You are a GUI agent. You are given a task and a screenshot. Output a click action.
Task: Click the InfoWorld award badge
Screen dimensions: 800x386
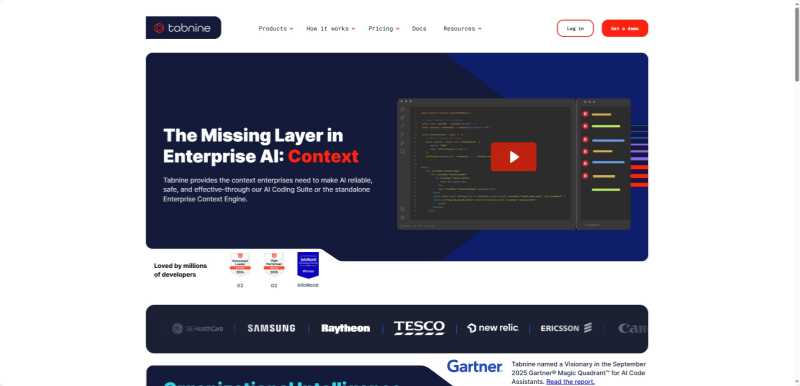tap(308, 265)
